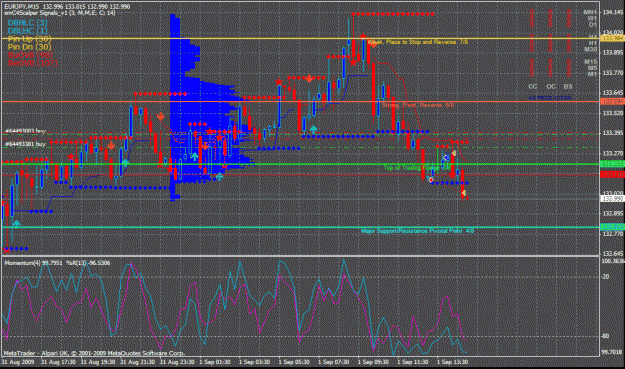
Task: Click the first #64493... buy order label
Action: [x=25, y=131]
